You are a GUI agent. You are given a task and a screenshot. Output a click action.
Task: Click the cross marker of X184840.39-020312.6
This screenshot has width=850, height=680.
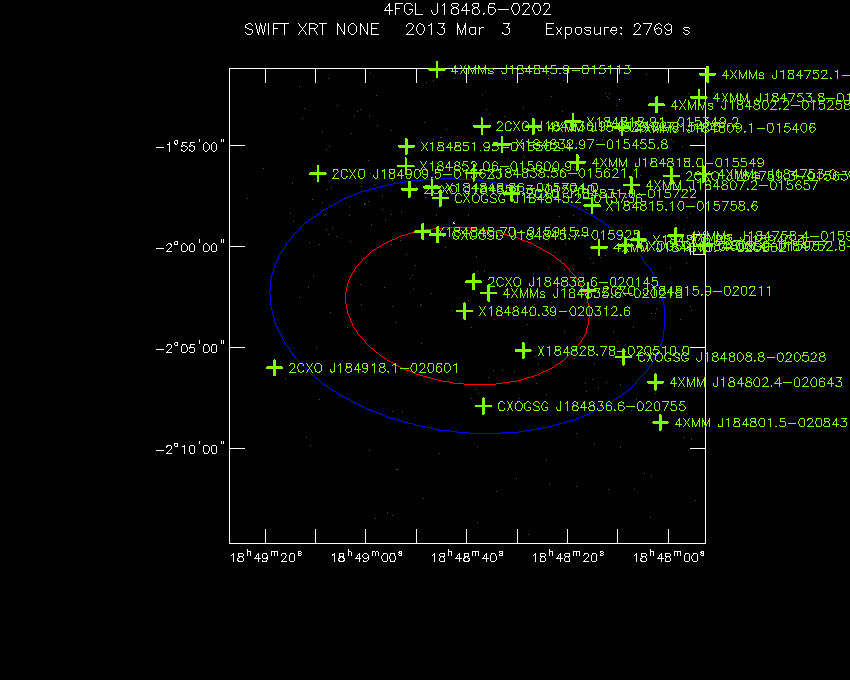pos(464,311)
